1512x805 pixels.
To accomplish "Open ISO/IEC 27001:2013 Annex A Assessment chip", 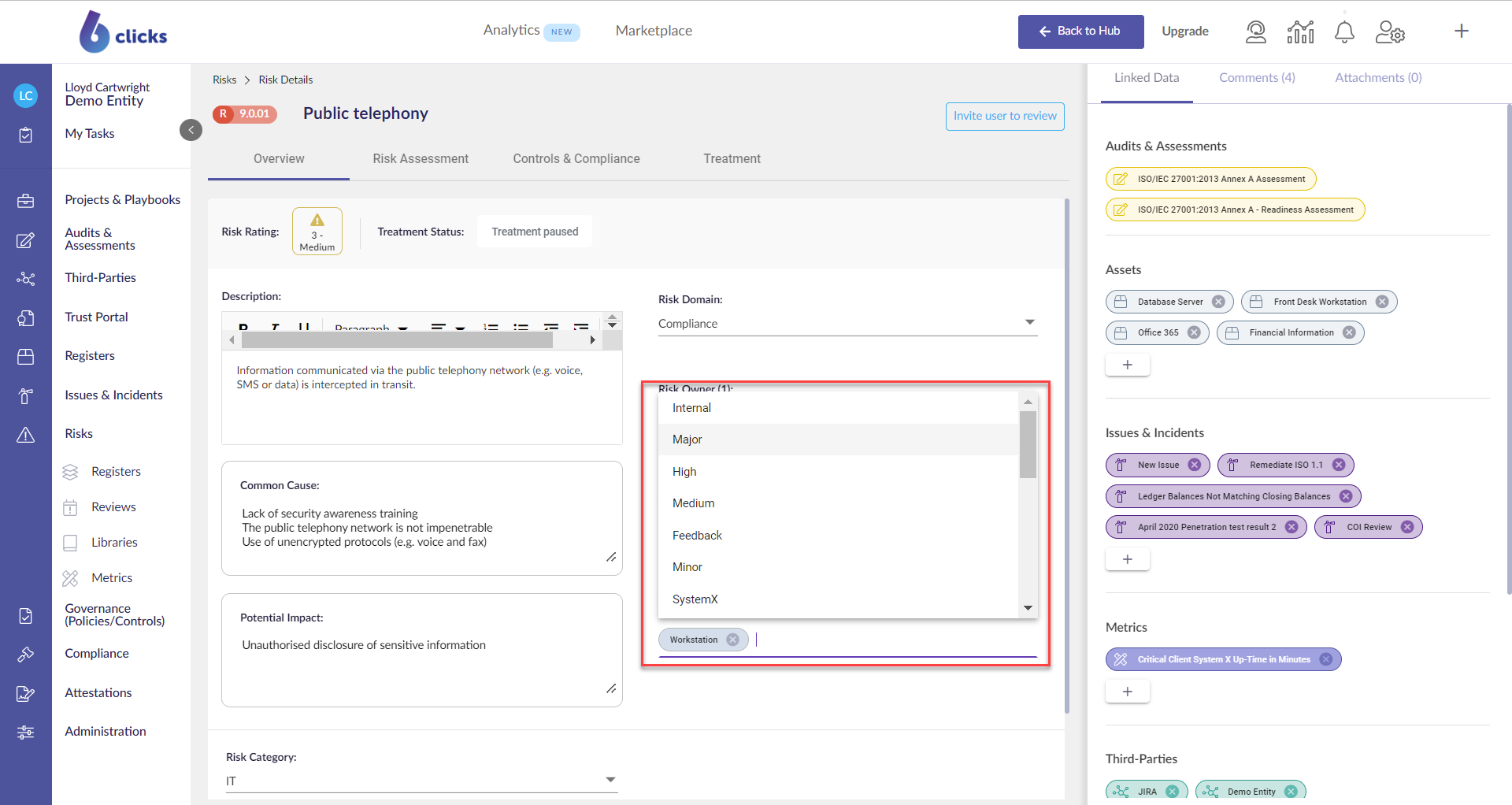I will (1210, 179).
